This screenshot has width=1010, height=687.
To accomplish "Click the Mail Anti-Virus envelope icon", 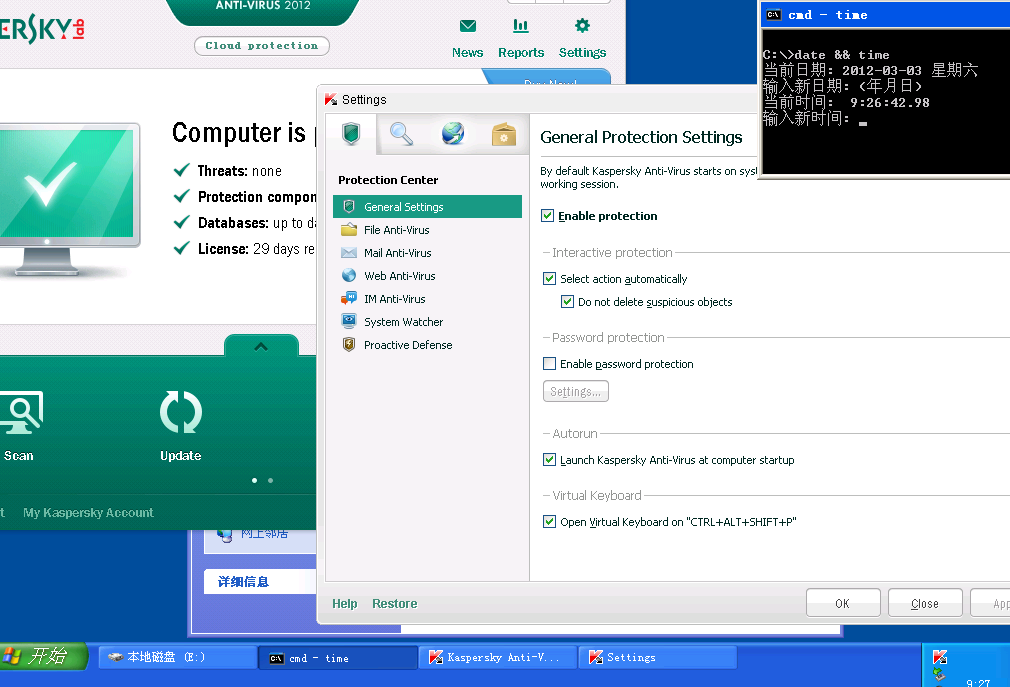I will 349,252.
